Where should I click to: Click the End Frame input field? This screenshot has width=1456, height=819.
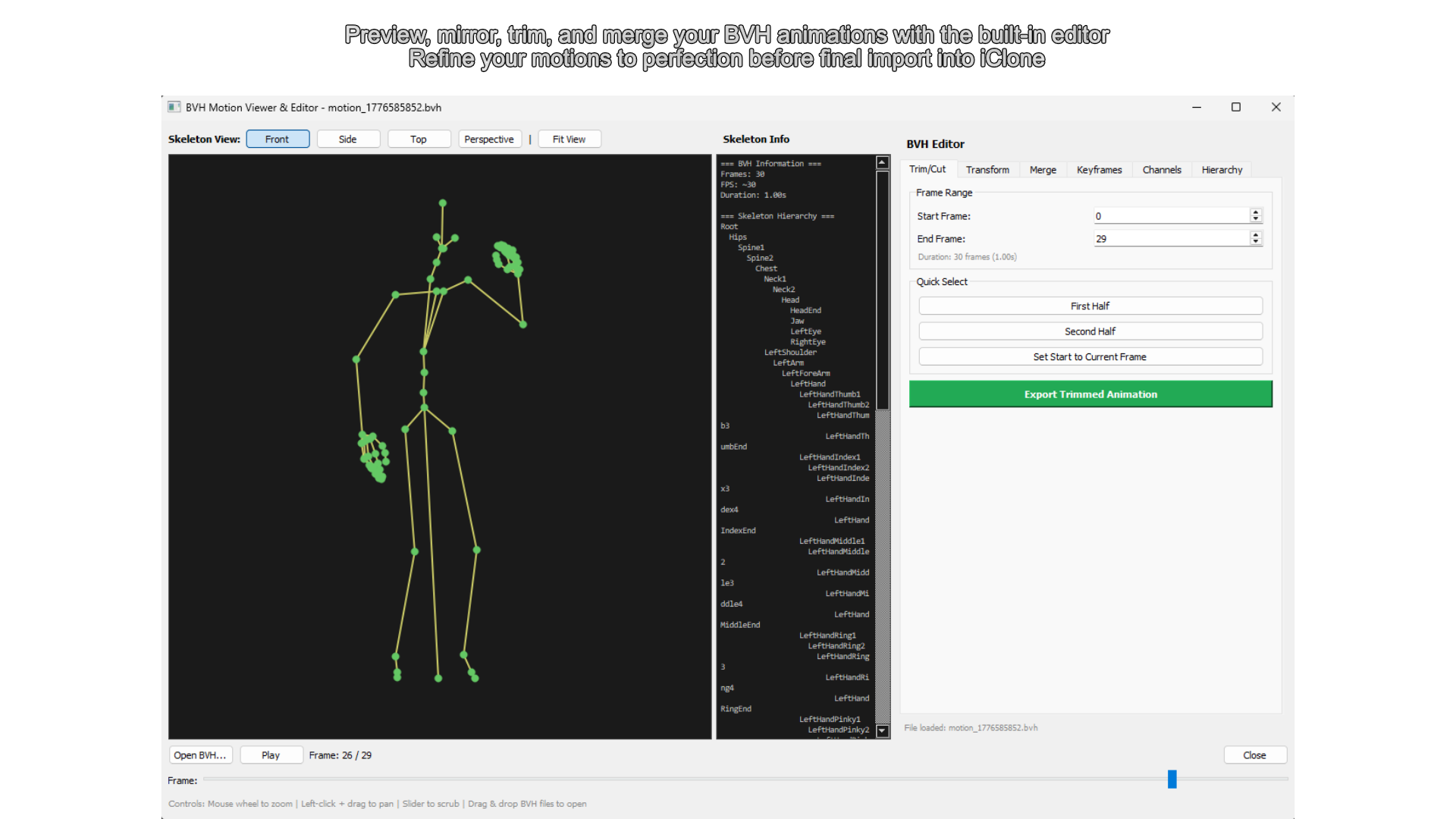coord(1171,238)
